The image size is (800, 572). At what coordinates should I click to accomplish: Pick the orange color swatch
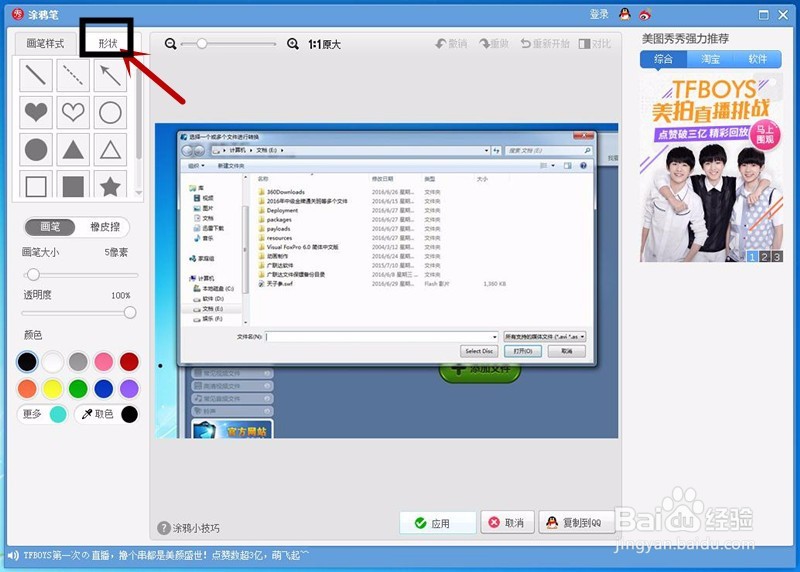27,388
